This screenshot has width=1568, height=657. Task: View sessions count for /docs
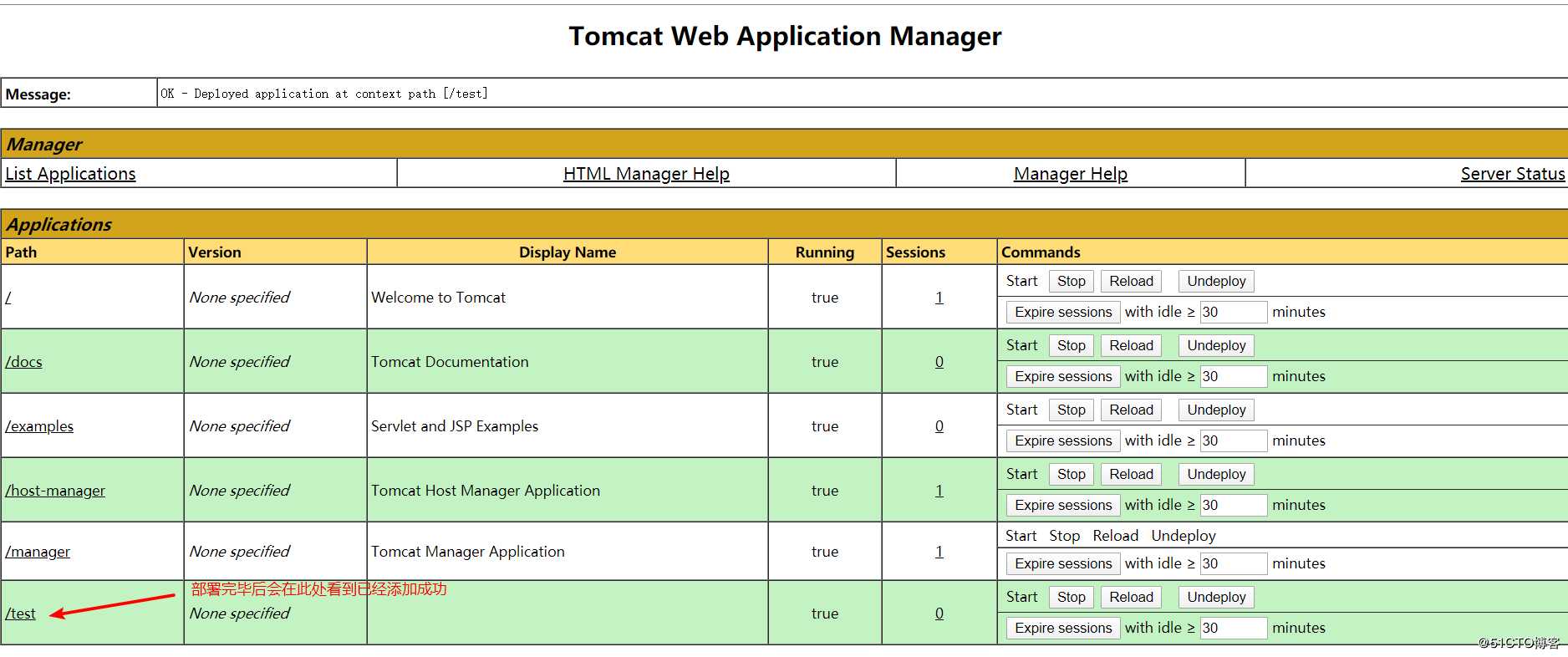pyautogui.click(x=939, y=362)
